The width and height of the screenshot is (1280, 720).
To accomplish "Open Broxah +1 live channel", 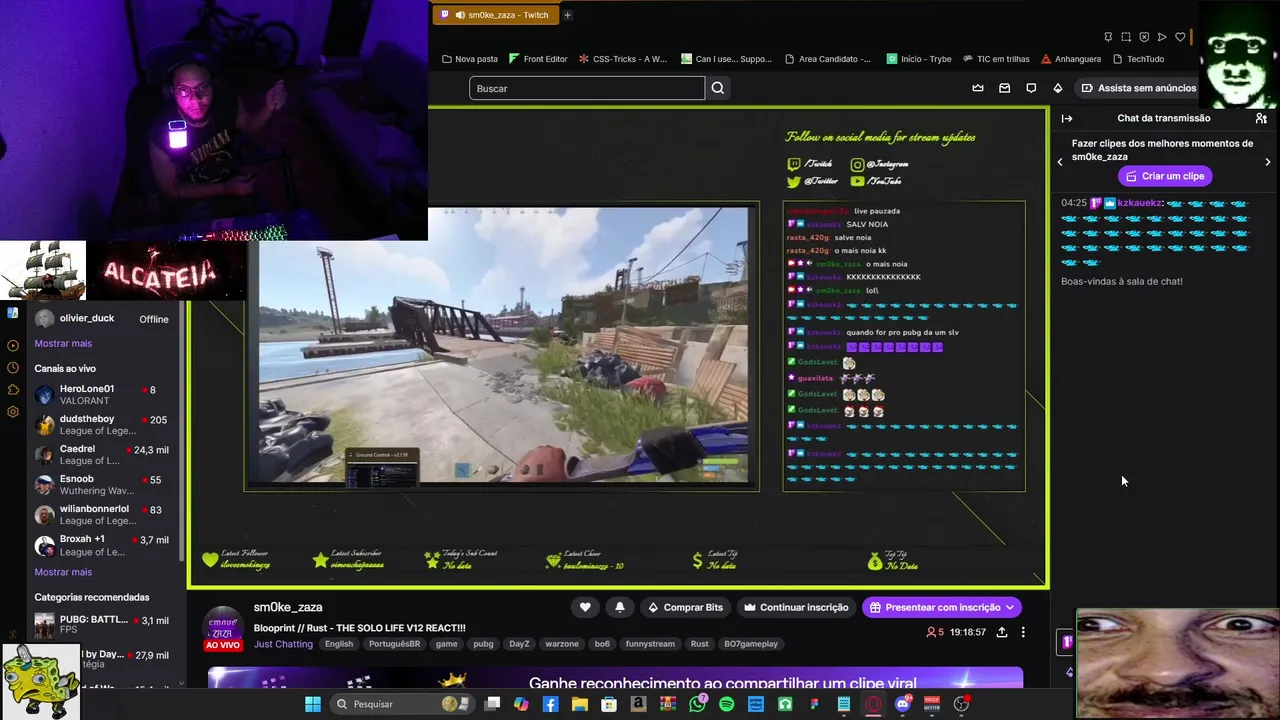I will pyautogui.click(x=104, y=545).
